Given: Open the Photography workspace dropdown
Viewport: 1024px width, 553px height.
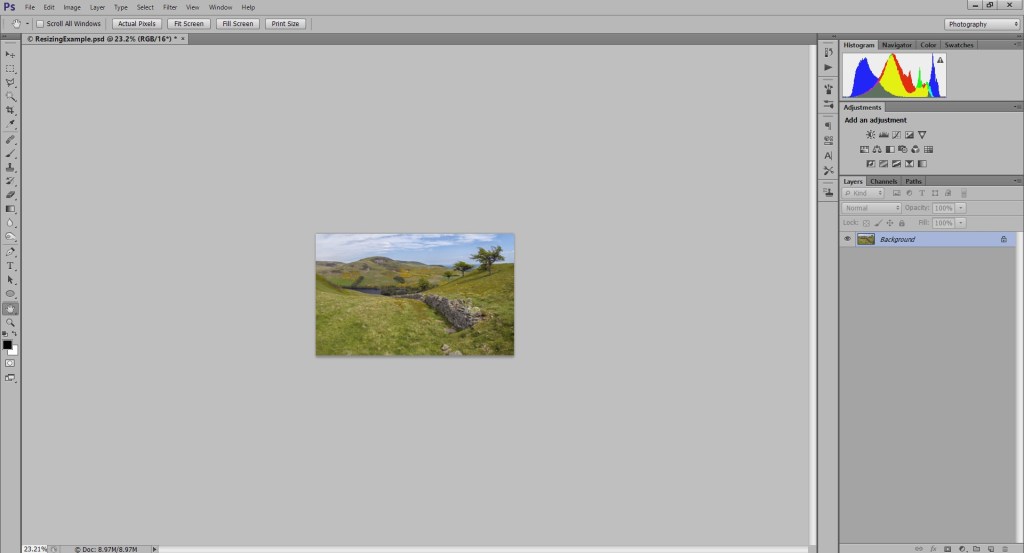Looking at the screenshot, I should tap(982, 24).
